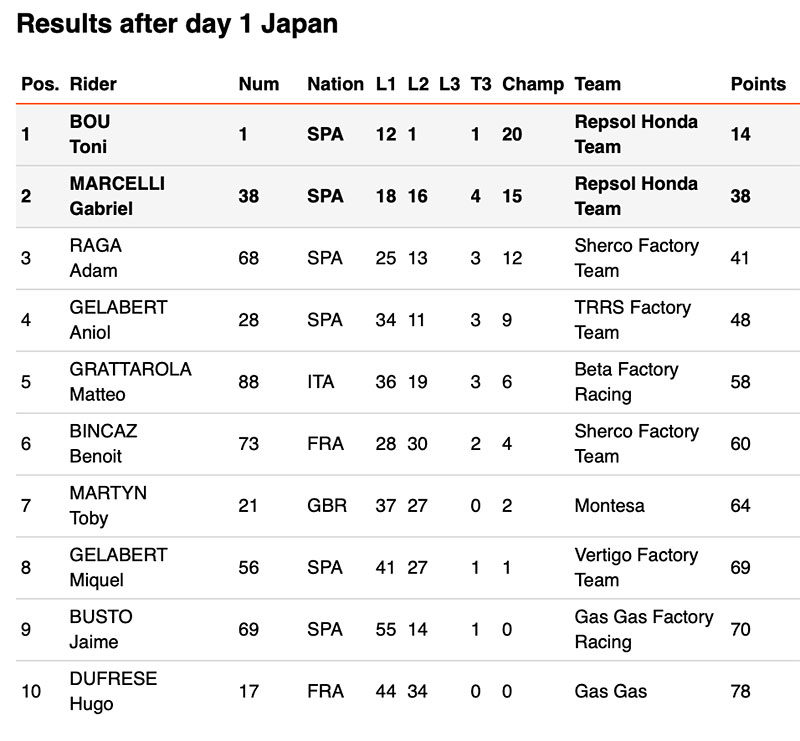Viewport: 800px width, 741px height.
Task: Click the ITA nation cell
Action: coord(321,382)
